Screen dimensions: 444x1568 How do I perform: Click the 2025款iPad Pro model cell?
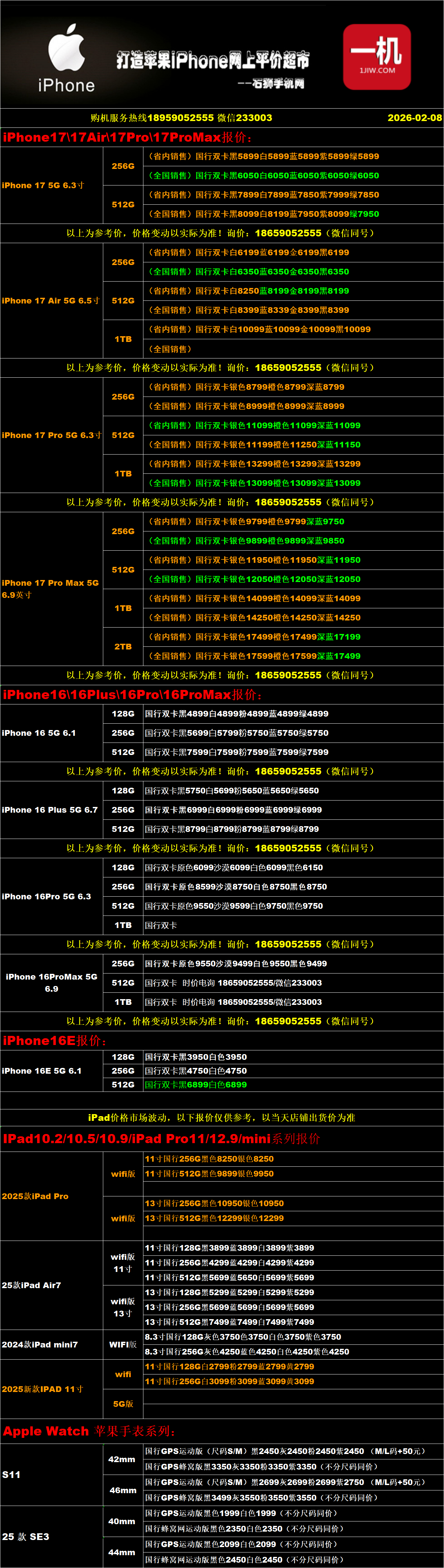tap(35, 1196)
